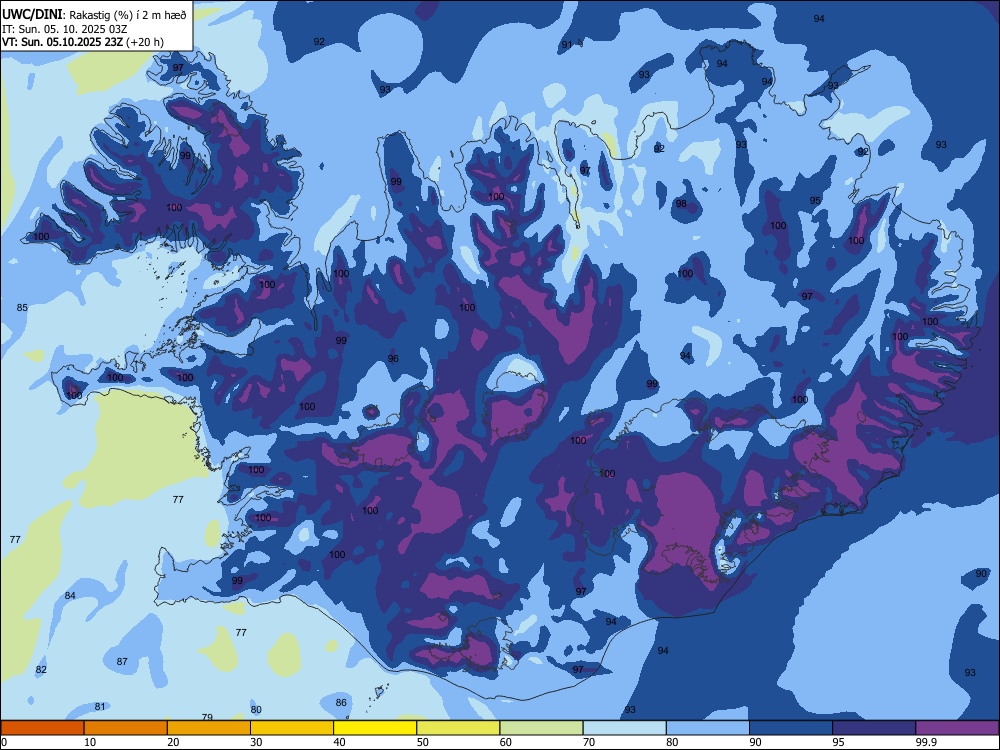Click the 79 humidity value on the map
Viewport: 1000px width, 750px height.
tap(207, 717)
